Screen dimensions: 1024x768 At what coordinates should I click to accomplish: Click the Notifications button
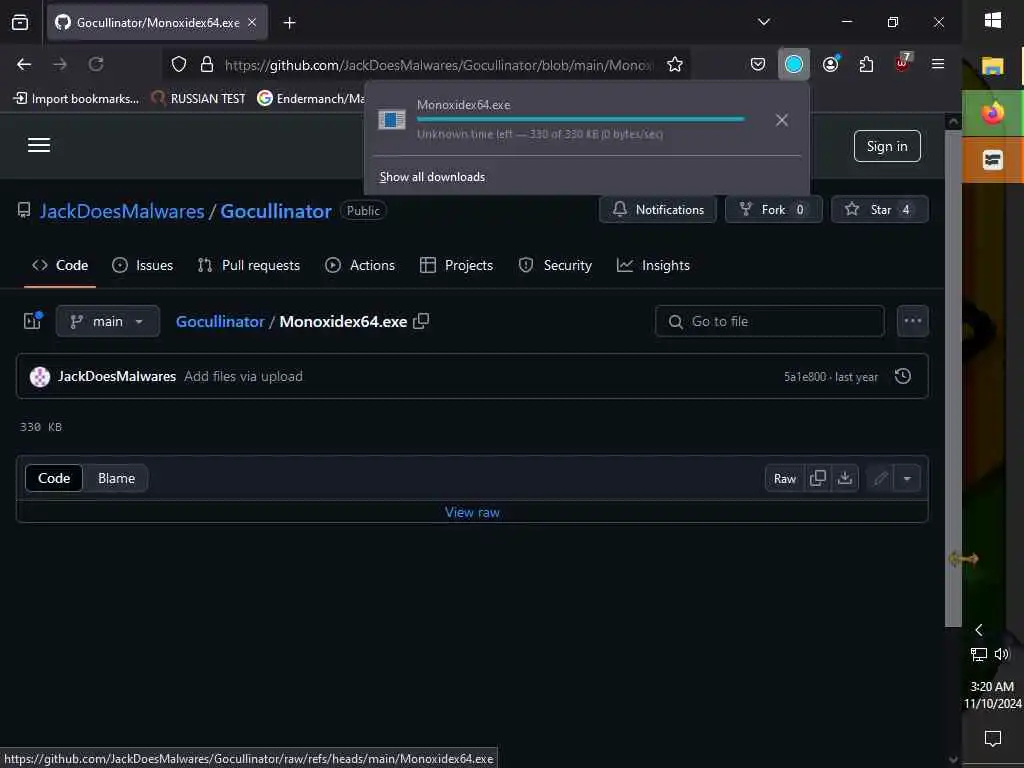[x=658, y=210]
